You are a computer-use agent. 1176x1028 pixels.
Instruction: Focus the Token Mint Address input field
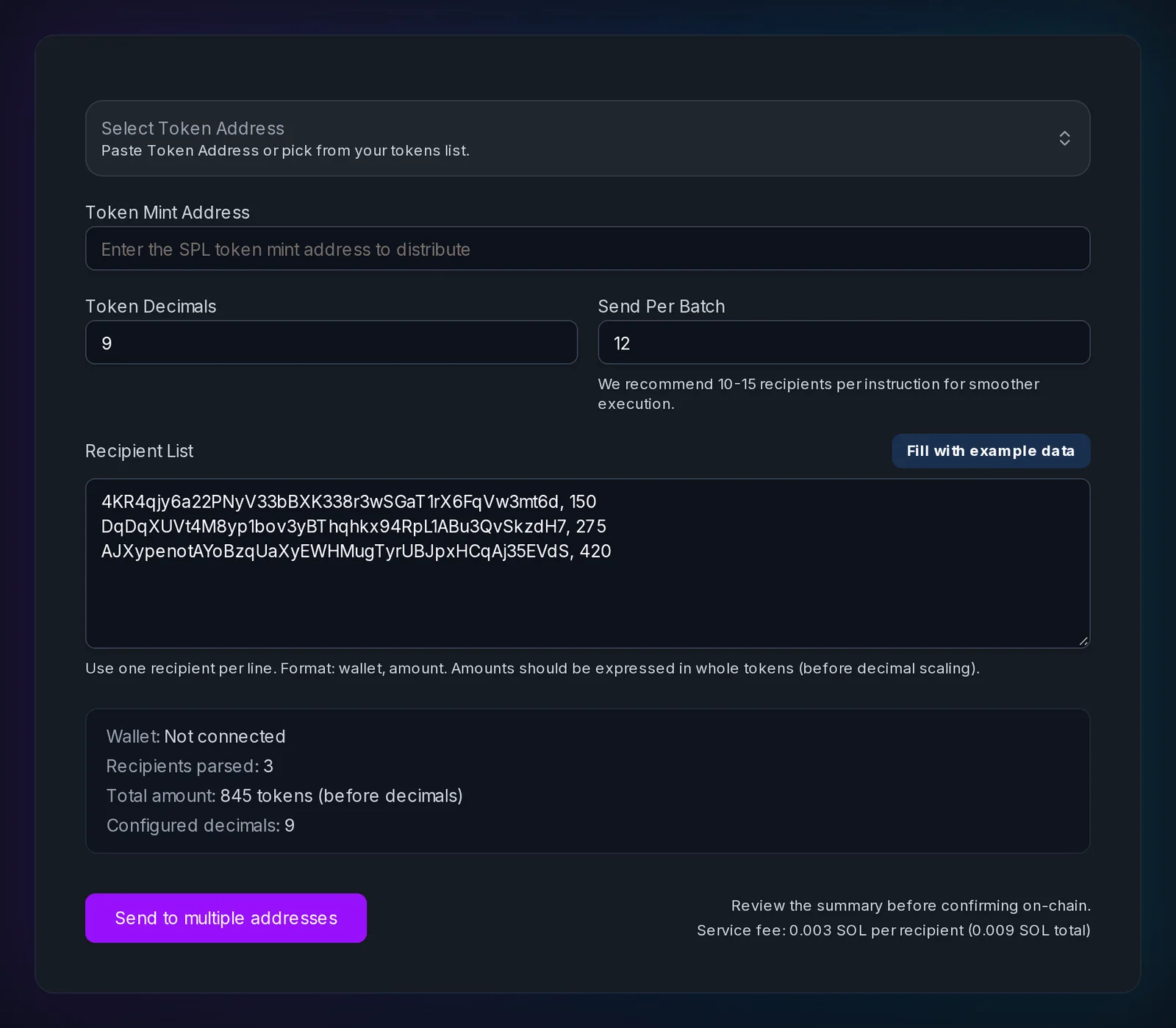[587, 249]
